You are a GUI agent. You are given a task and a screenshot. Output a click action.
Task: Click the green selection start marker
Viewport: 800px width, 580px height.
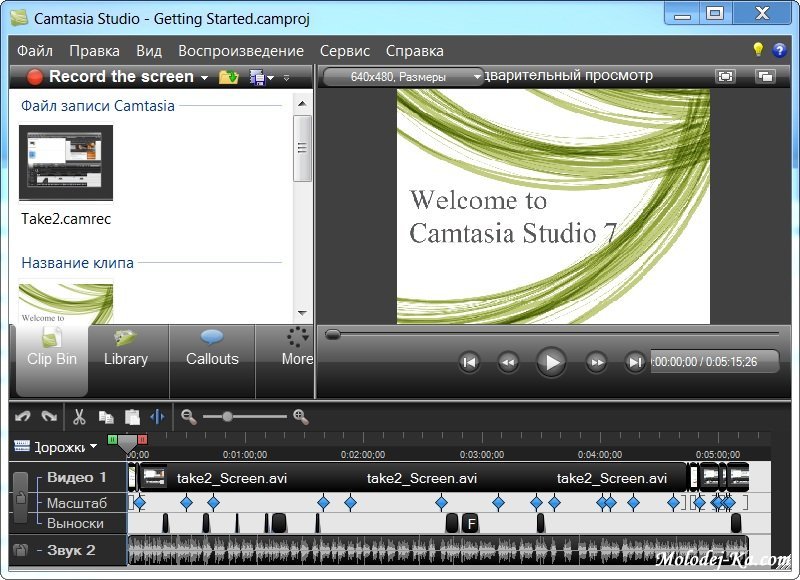coord(112,440)
